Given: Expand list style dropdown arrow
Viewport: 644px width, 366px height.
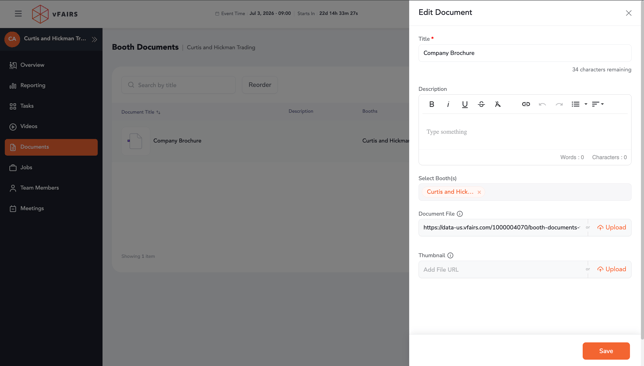Looking at the screenshot, I should 586,104.
